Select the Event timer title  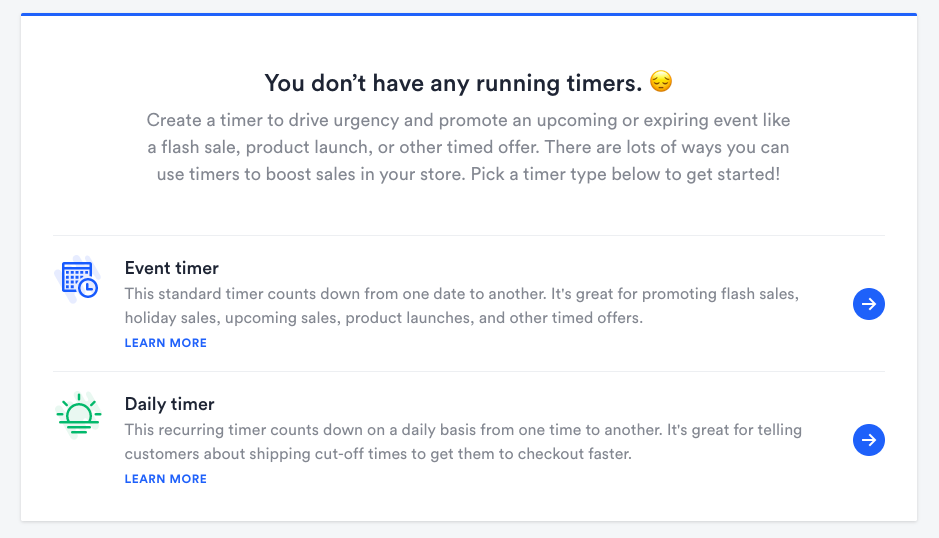[x=172, y=268]
